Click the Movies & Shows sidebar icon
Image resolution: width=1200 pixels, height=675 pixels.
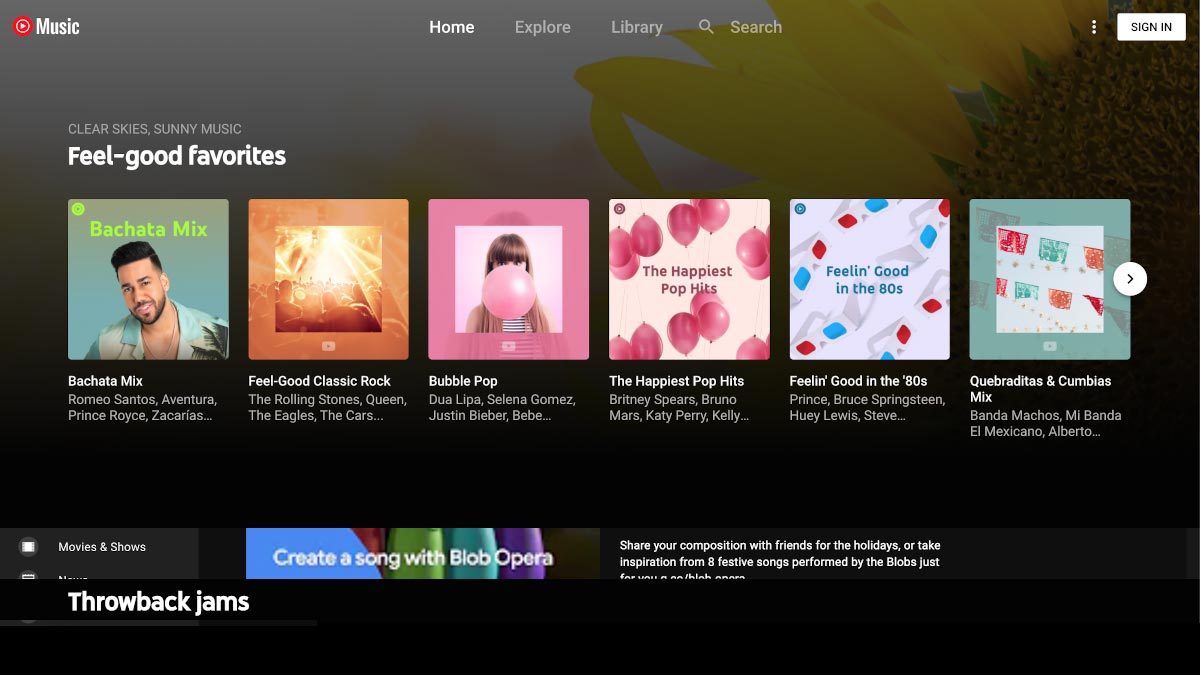[29, 547]
